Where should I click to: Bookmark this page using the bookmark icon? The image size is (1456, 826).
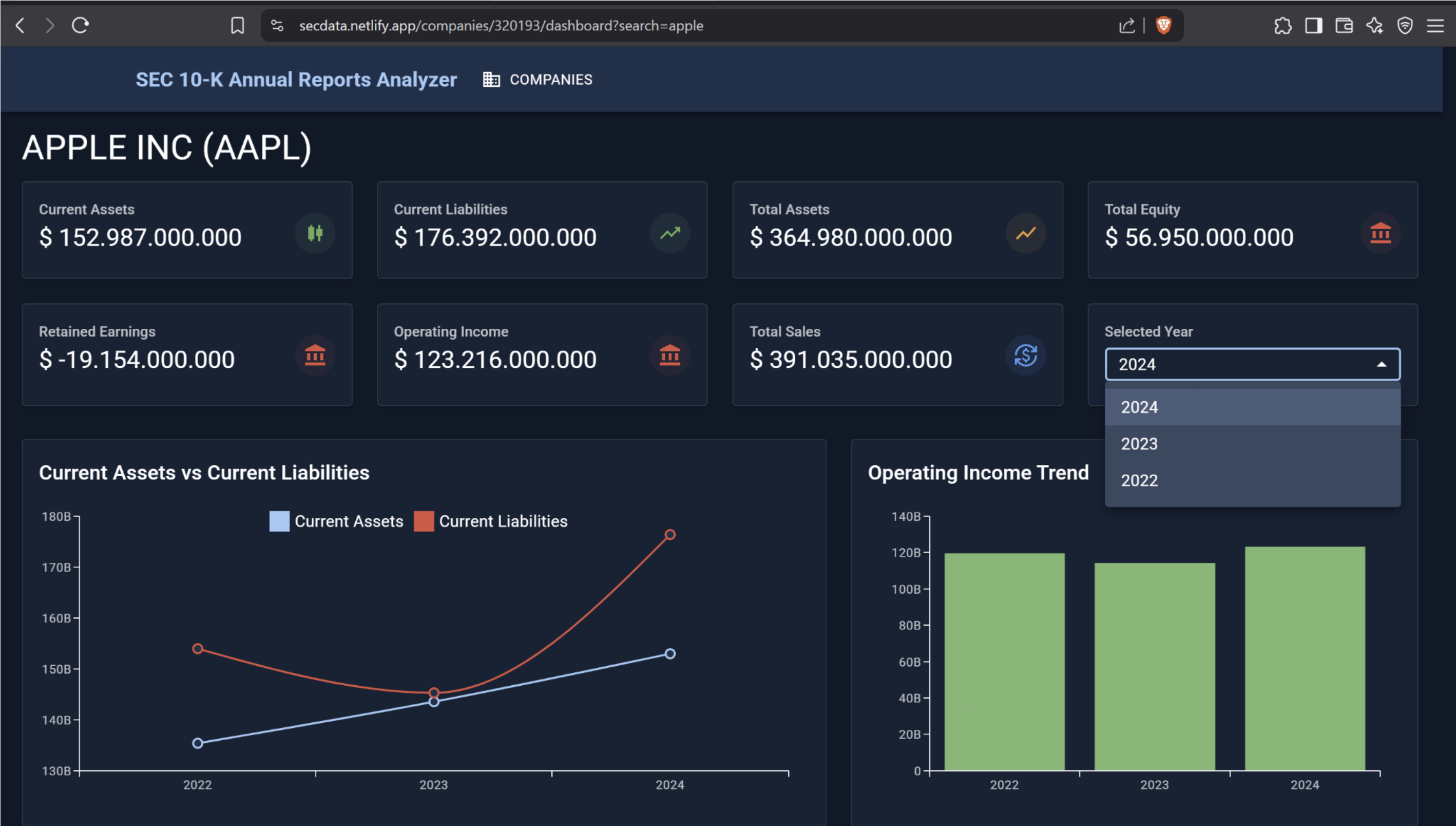click(238, 25)
